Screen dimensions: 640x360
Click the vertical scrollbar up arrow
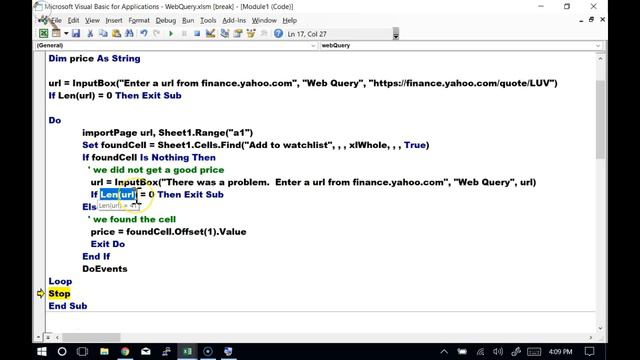[x=600, y=58]
